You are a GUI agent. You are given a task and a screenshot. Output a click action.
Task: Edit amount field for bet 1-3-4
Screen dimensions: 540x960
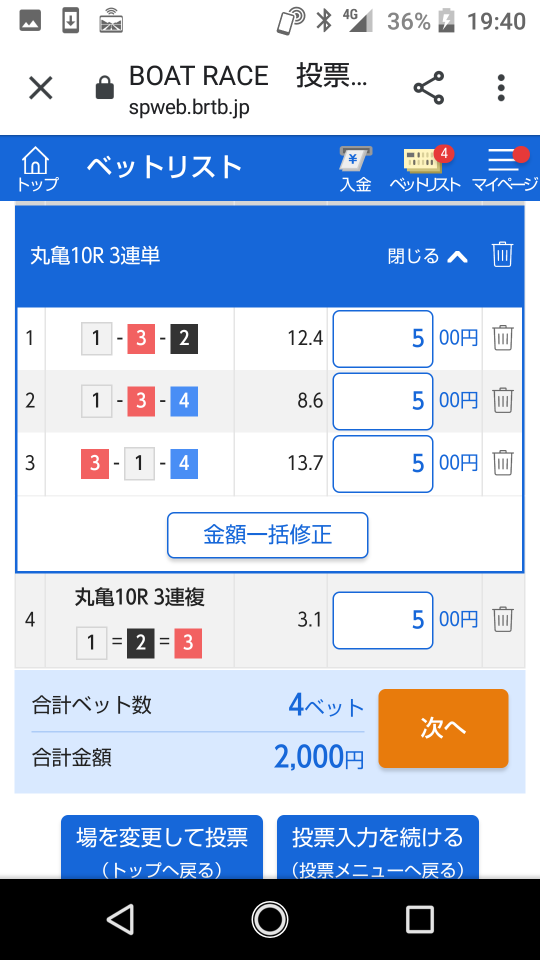pos(383,401)
